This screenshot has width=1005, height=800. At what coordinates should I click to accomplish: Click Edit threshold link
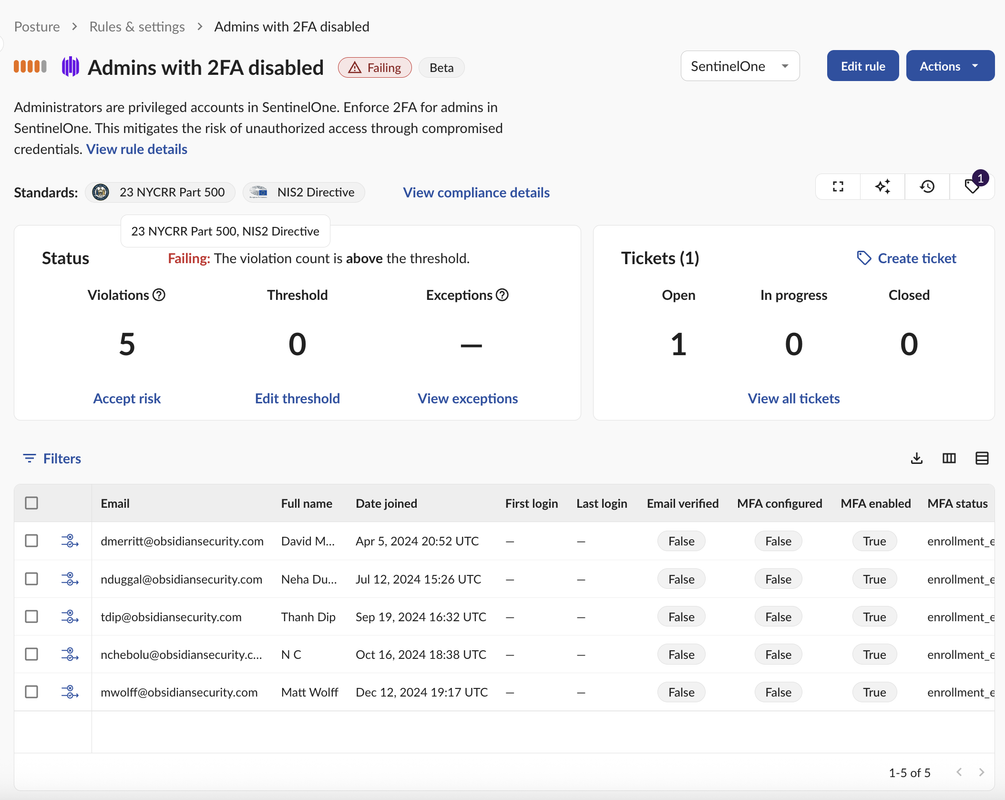coord(297,399)
